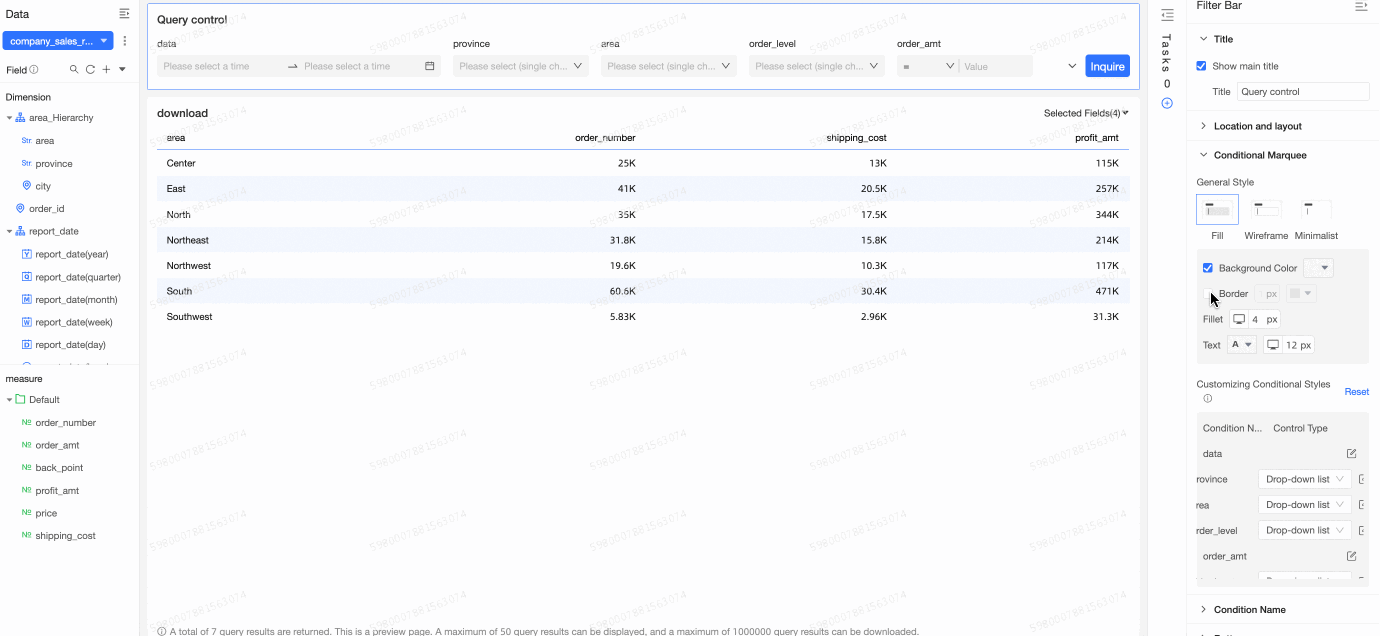
Task: Click the refresh fields icon
Action: pyautogui.click(x=90, y=70)
